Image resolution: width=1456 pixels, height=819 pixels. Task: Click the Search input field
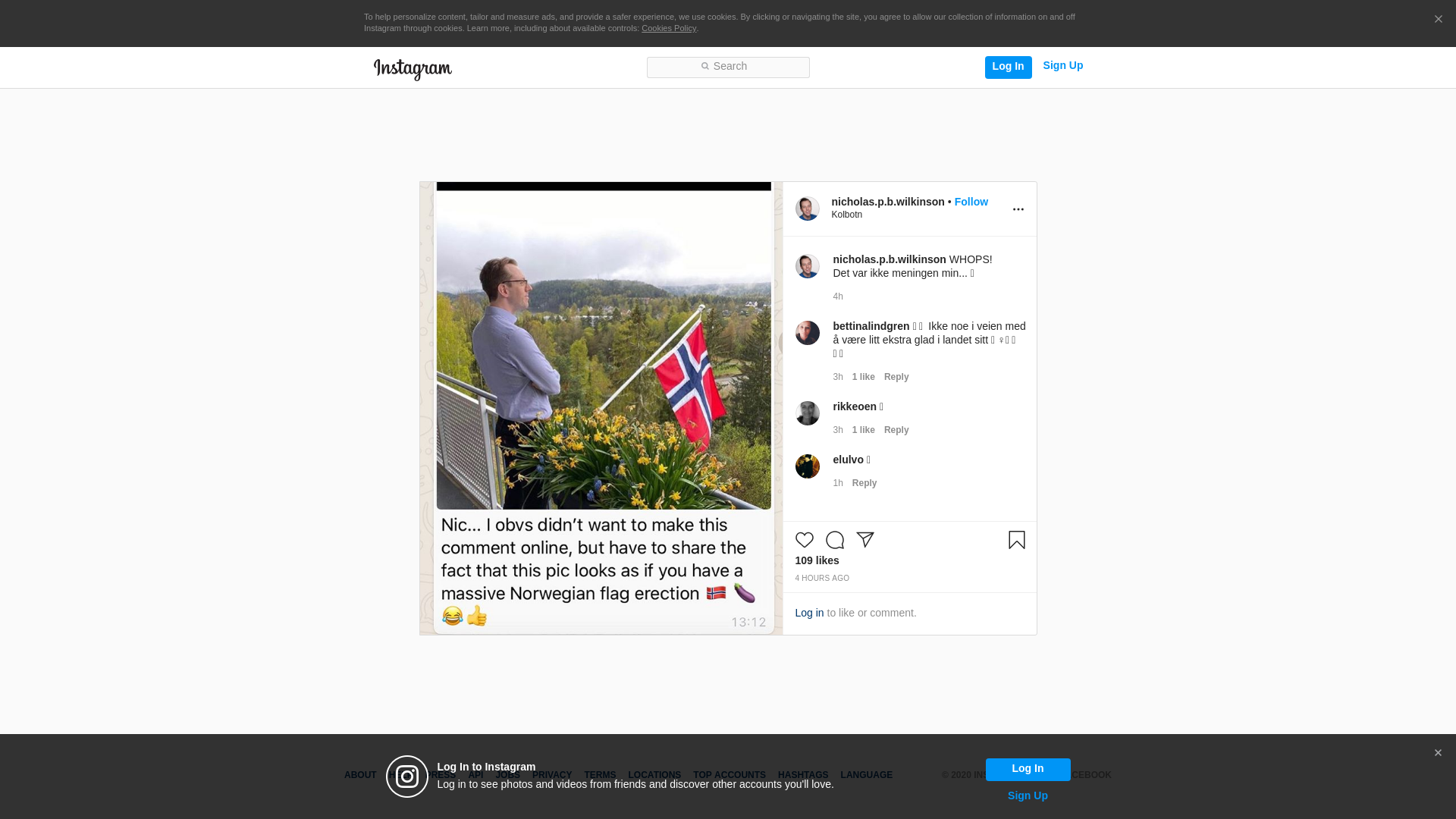click(728, 67)
